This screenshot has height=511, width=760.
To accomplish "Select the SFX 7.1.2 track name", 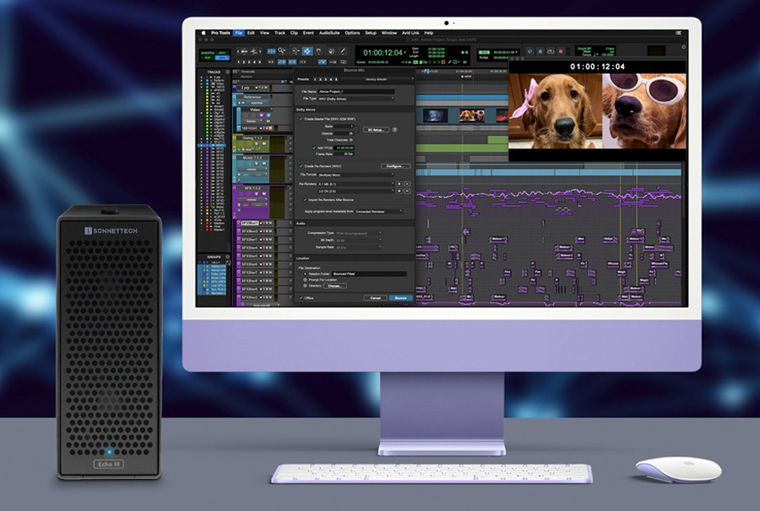I will [x=253, y=188].
